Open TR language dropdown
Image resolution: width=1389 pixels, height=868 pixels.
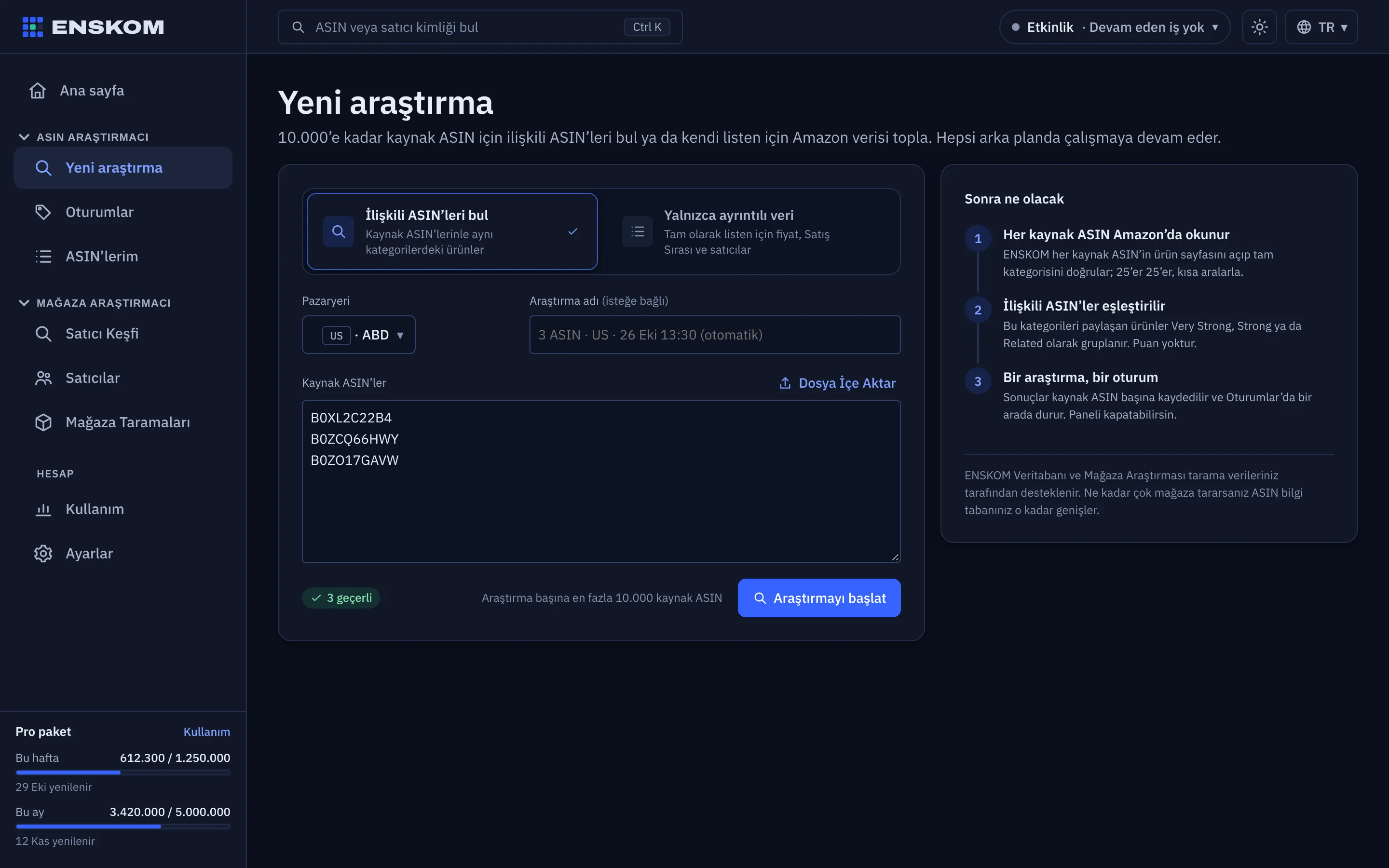click(1321, 27)
